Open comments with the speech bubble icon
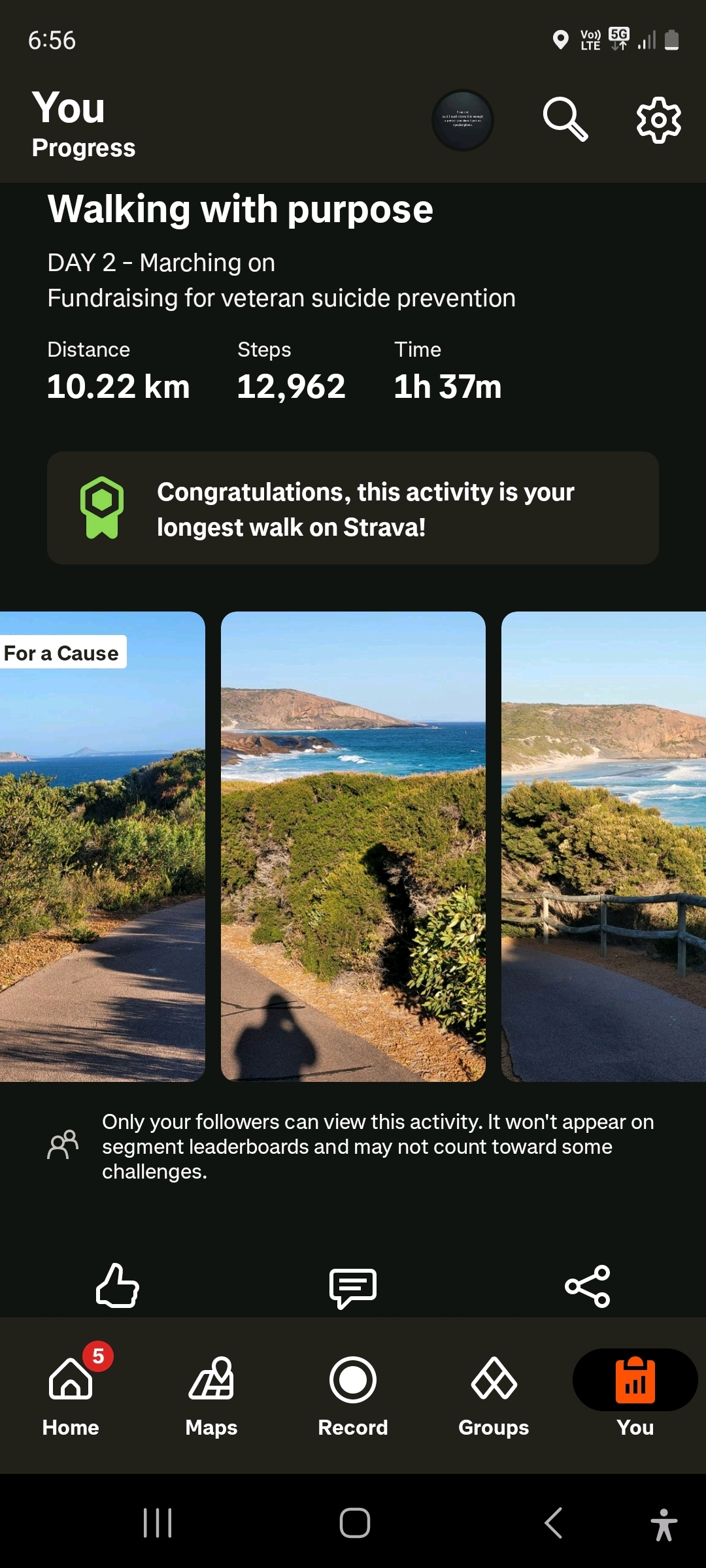This screenshot has width=706, height=1568. pyautogui.click(x=353, y=1288)
